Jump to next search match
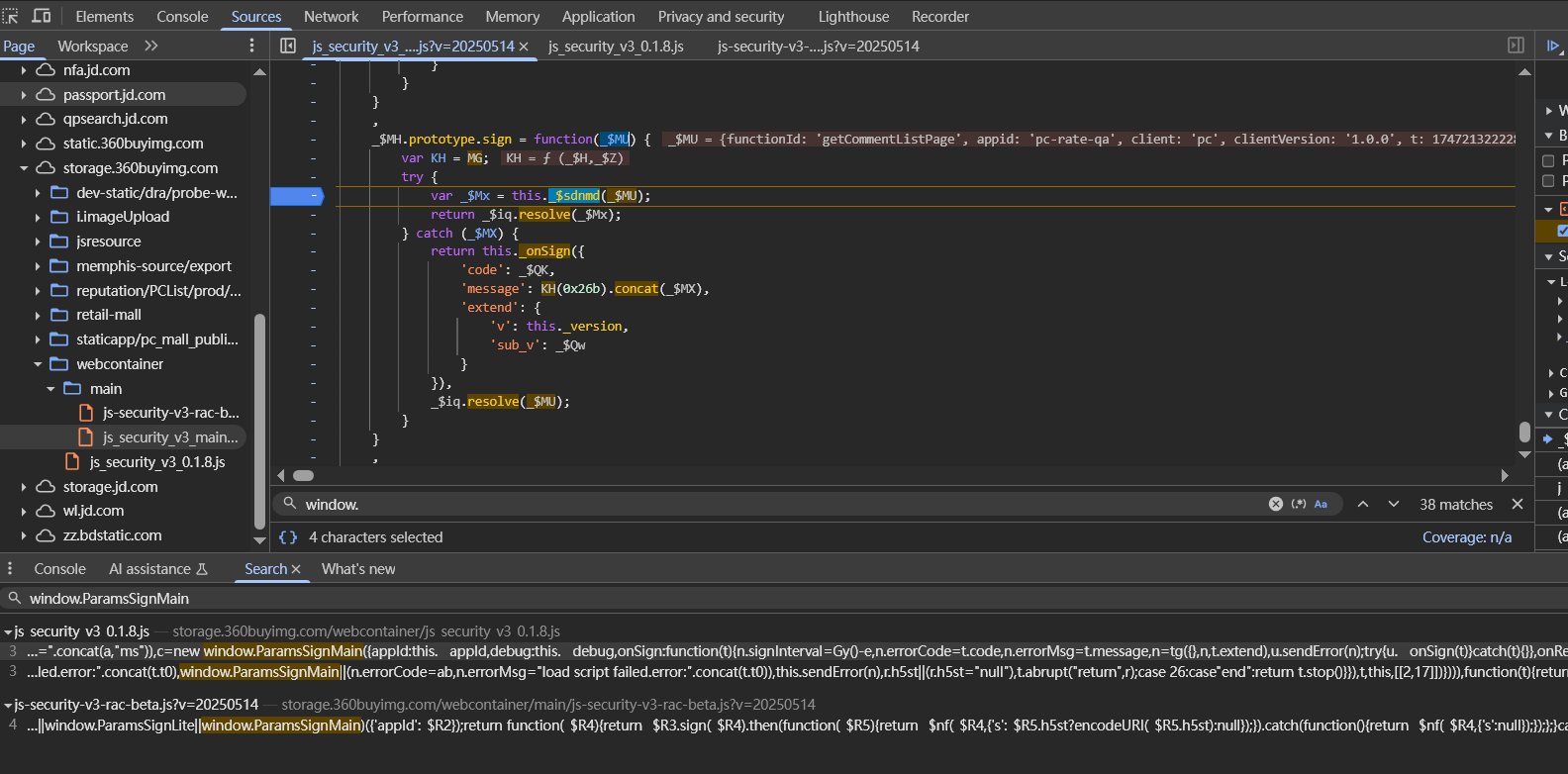The width and height of the screenshot is (1568, 774). (x=1394, y=504)
